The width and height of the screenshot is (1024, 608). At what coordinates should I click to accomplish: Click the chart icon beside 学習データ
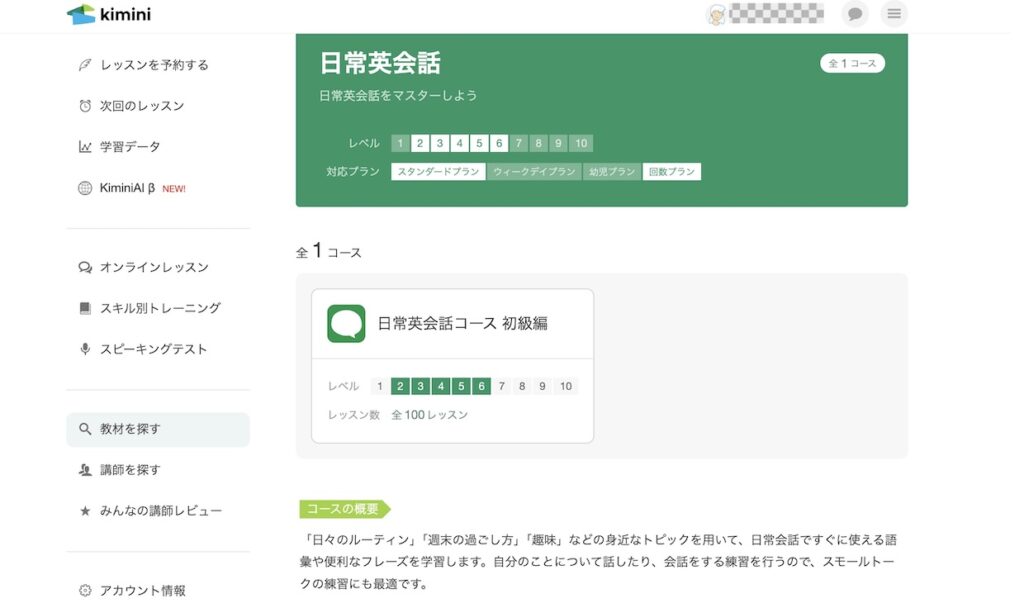[85, 147]
